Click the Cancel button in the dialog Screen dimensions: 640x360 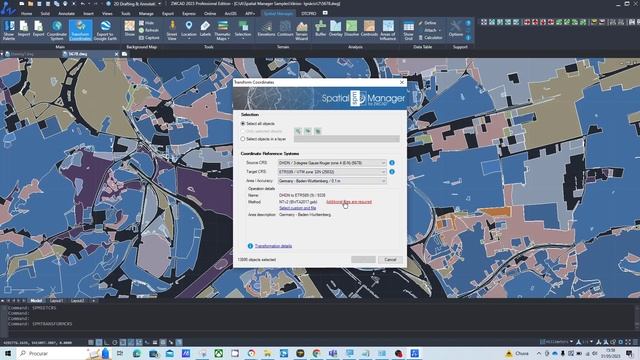pos(390,260)
